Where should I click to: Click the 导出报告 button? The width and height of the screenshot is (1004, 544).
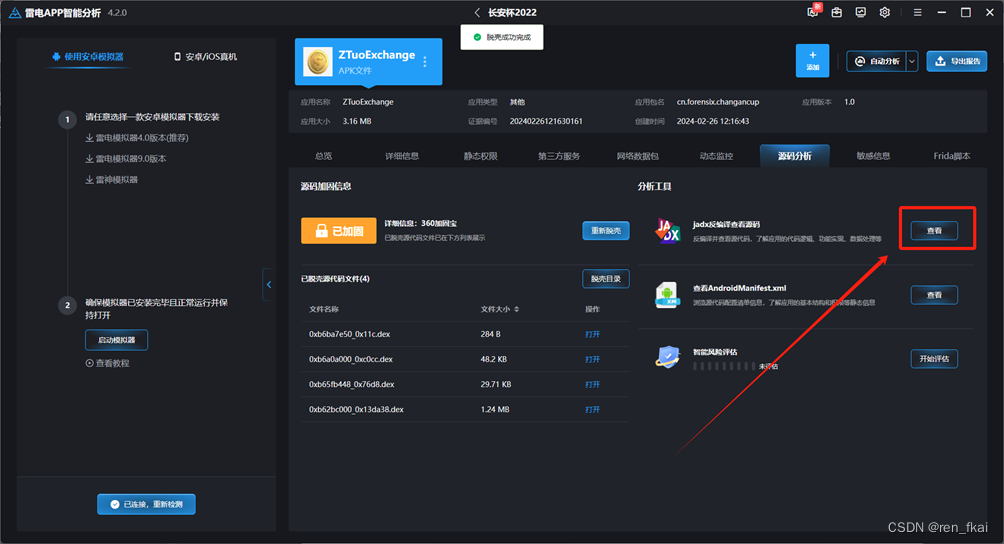[957, 61]
